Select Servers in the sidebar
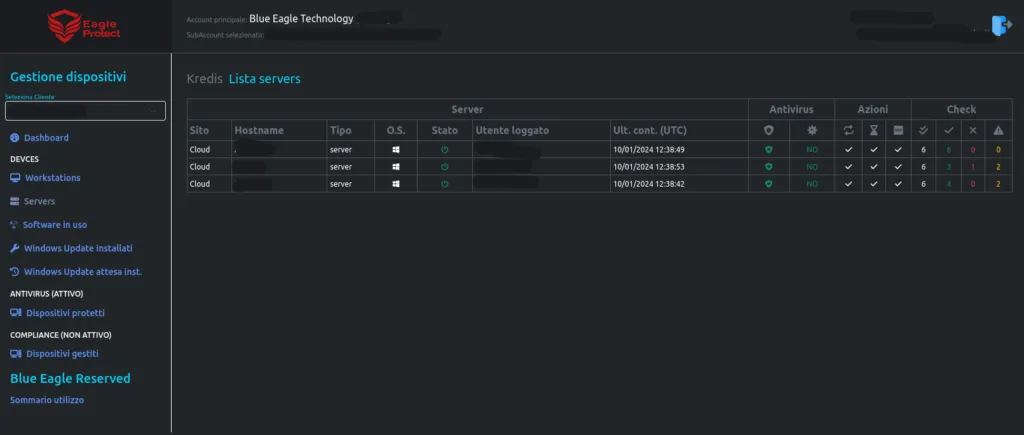This screenshot has width=1024, height=435. tap(39, 201)
